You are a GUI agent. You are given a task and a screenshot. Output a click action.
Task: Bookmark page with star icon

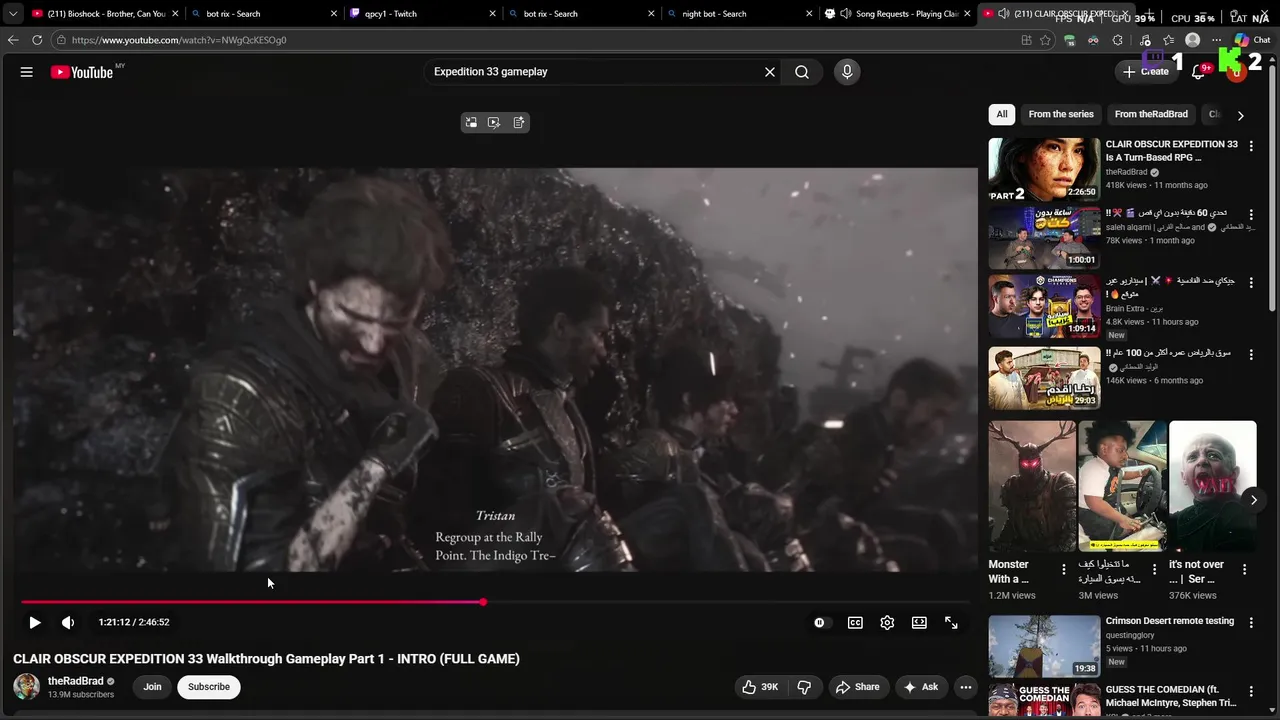[x=1045, y=40]
